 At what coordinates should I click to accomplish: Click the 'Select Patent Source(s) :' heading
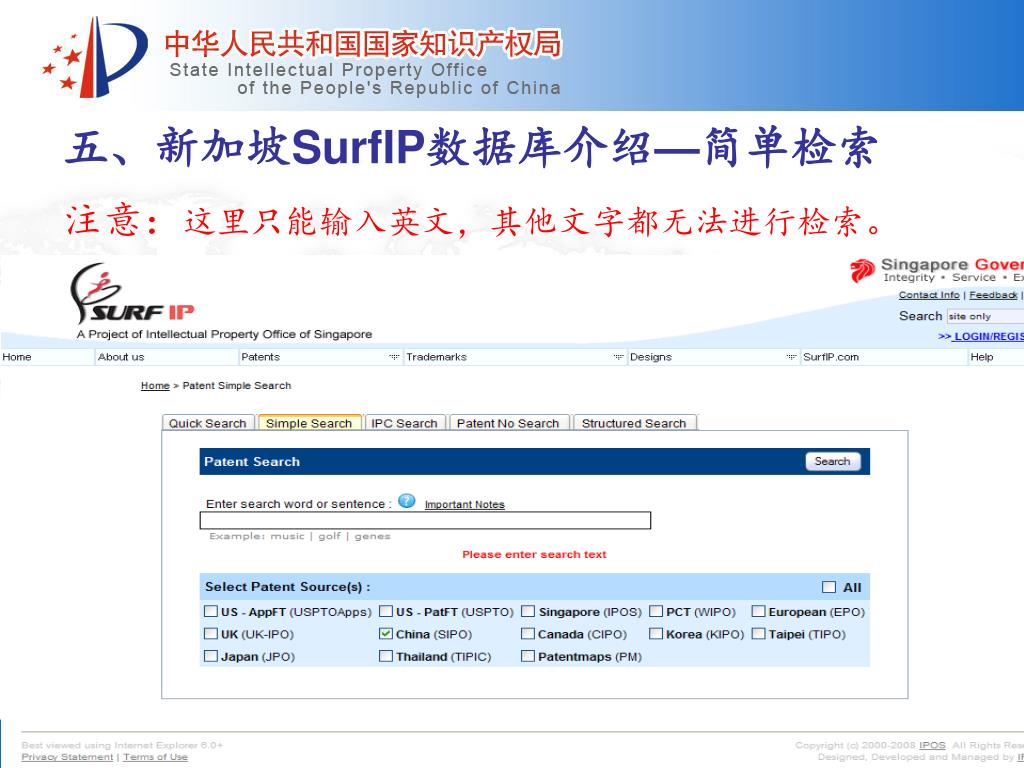(287, 586)
